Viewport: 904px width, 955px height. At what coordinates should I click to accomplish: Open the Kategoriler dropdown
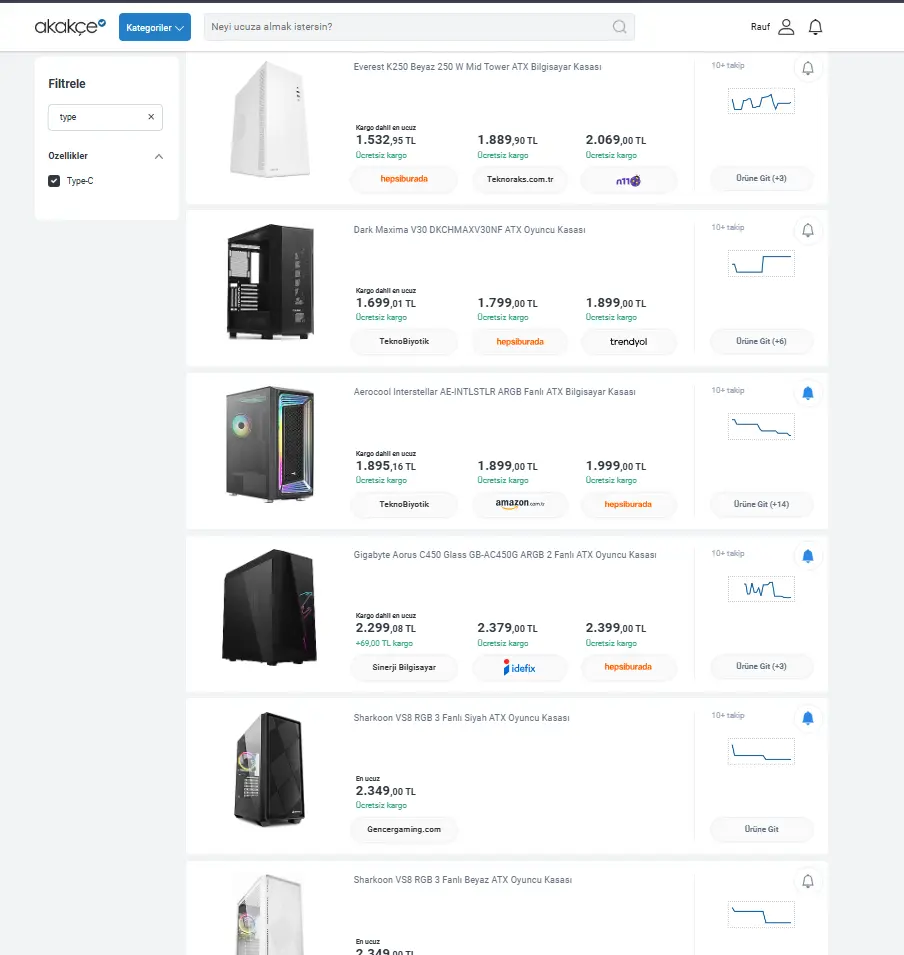coord(155,27)
